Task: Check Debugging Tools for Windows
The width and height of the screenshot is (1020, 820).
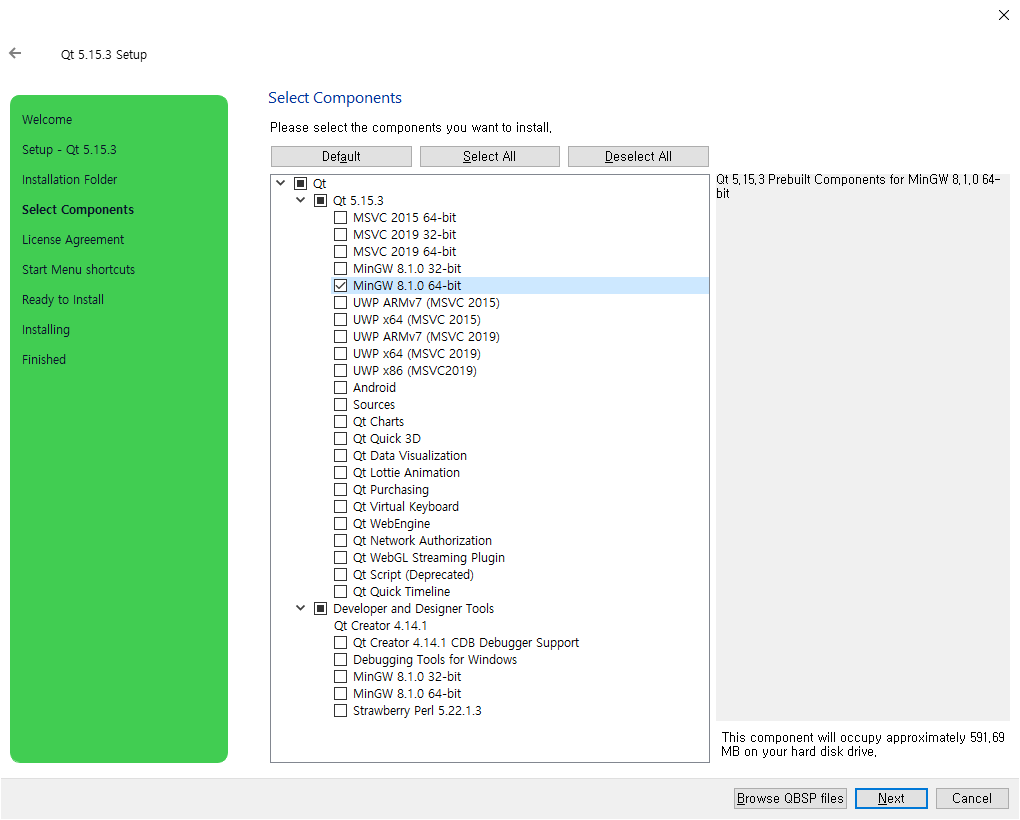Action: (x=340, y=659)
